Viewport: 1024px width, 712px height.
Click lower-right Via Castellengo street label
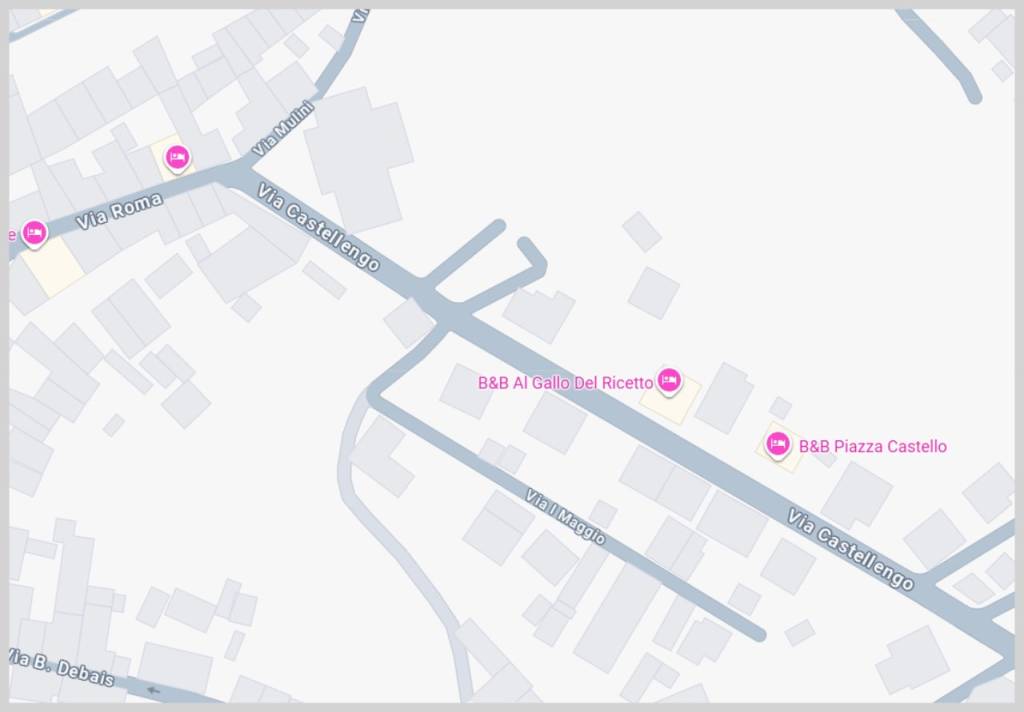(850, 549)
